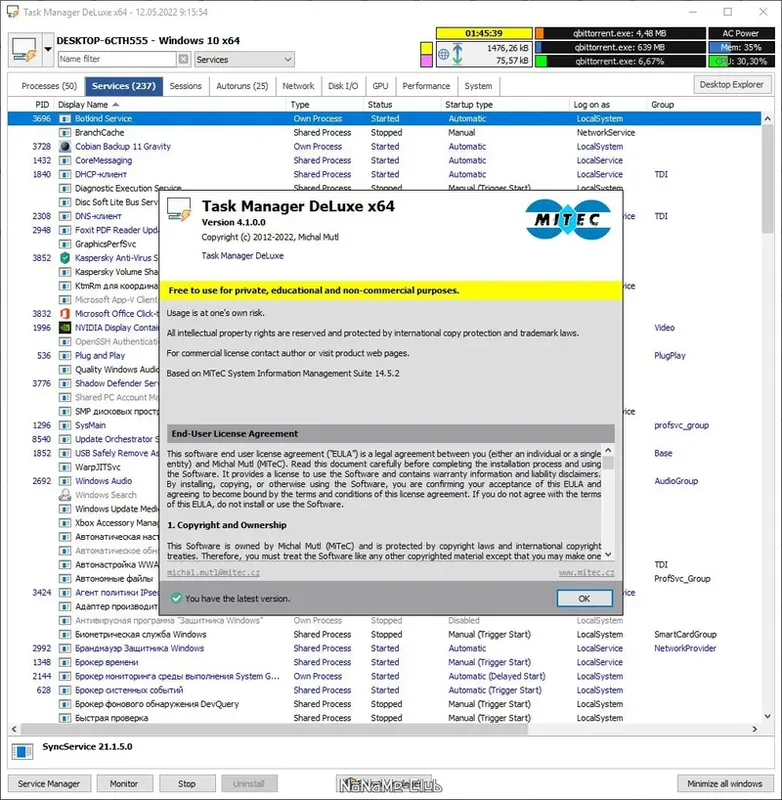Screen dimensions: 782x800
Task: Open the Network tab
Action: coord(298,86)
